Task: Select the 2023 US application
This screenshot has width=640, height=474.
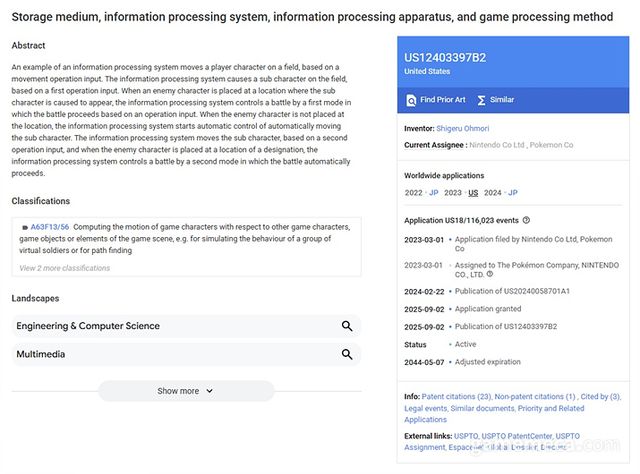Action: (473, 193)
